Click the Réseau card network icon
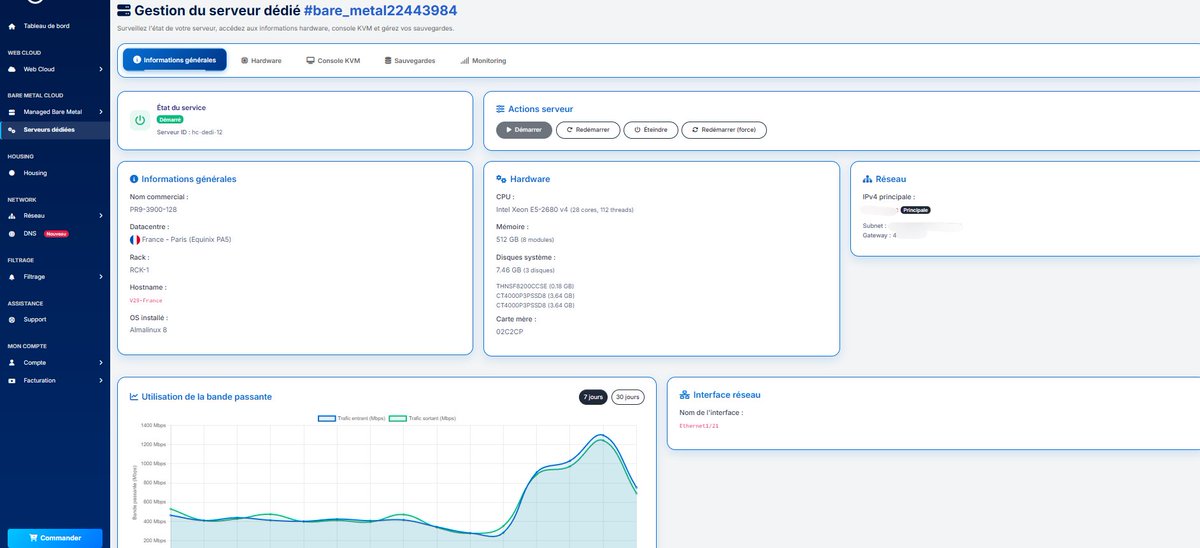Viewport: 1200px width, 548px height. tap(867, 179)
